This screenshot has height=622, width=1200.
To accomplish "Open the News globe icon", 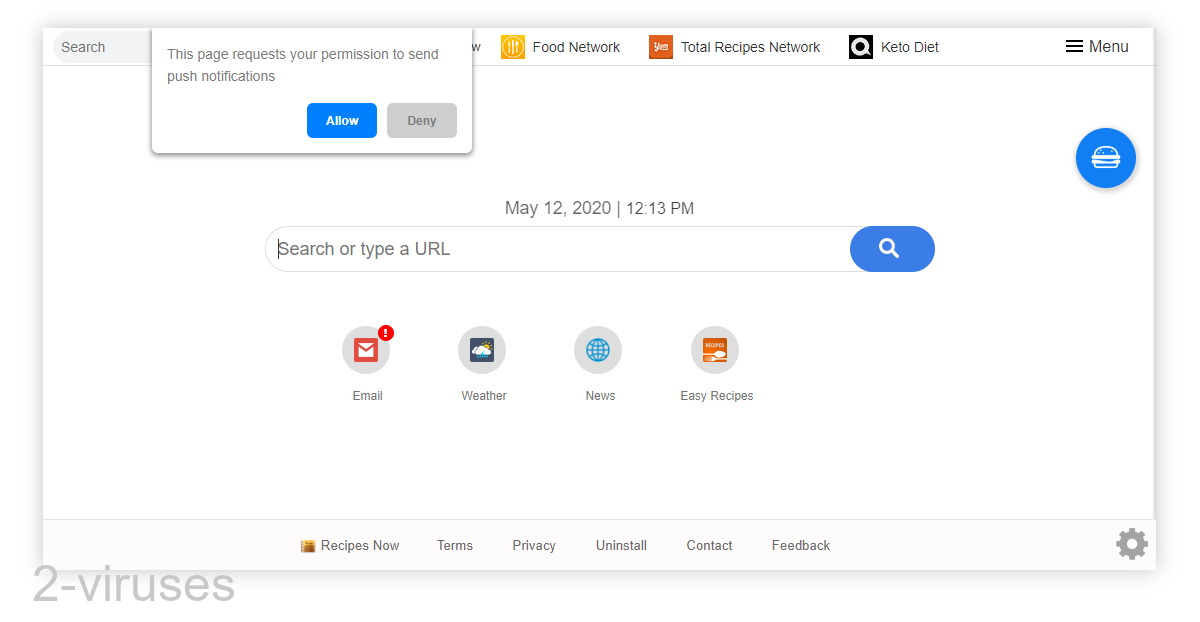I will click(598, 350).
